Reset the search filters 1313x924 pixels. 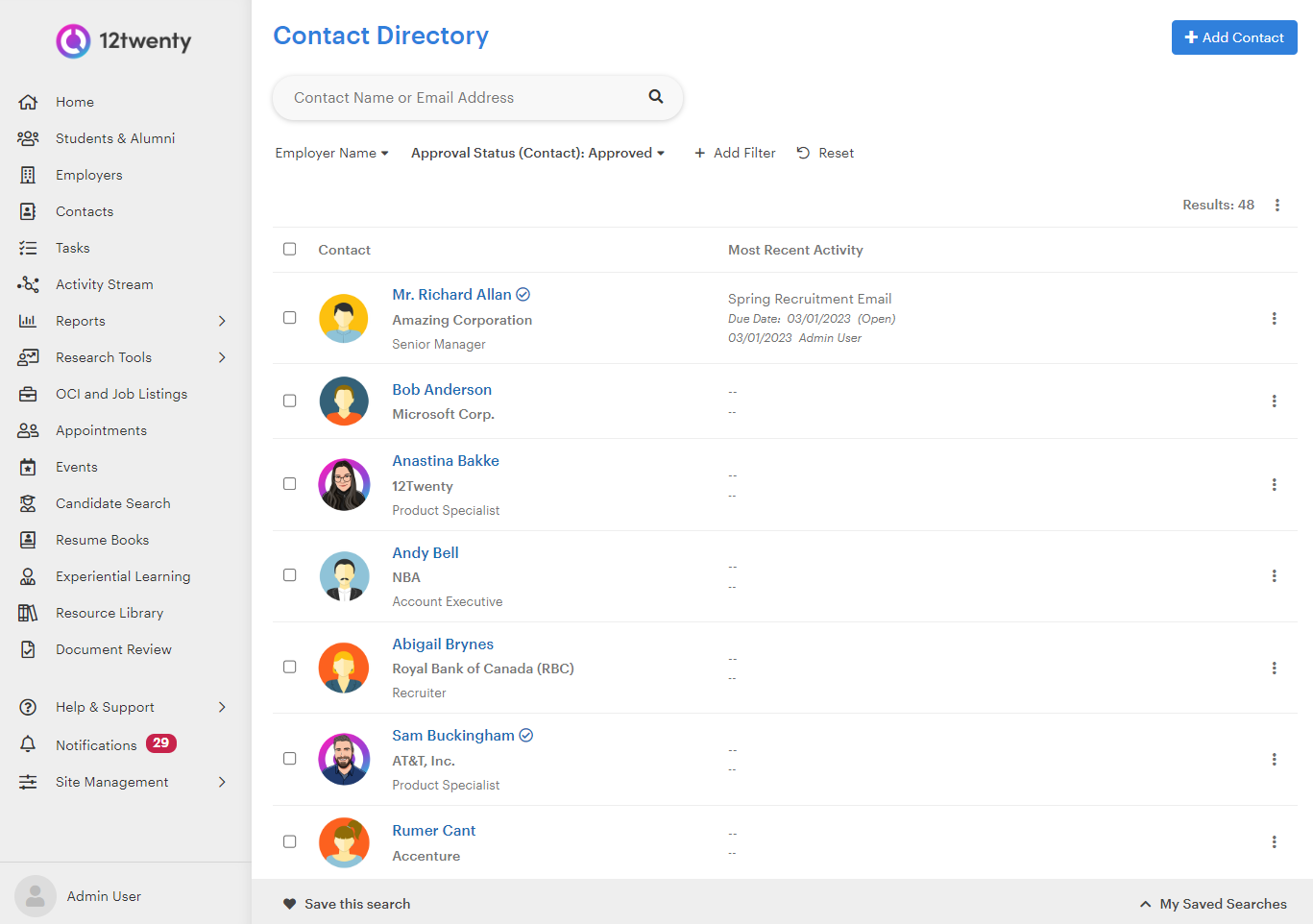(825, 153)
